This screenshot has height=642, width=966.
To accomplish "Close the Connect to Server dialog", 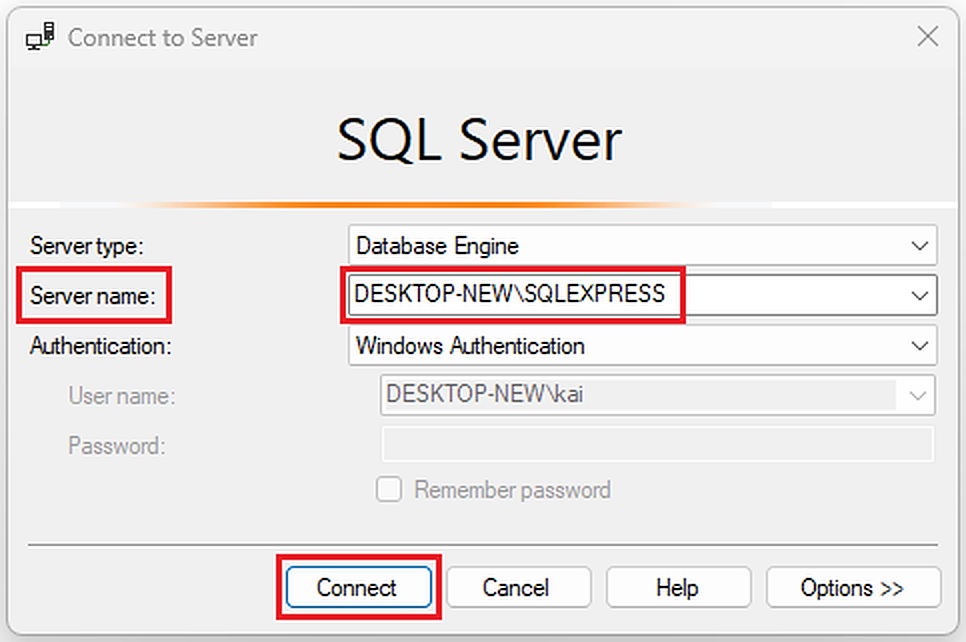I will (x=928, y=38).
